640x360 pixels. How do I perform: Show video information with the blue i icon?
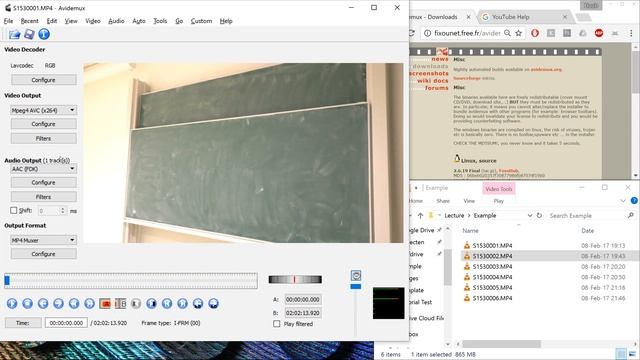tap(44, 34)
